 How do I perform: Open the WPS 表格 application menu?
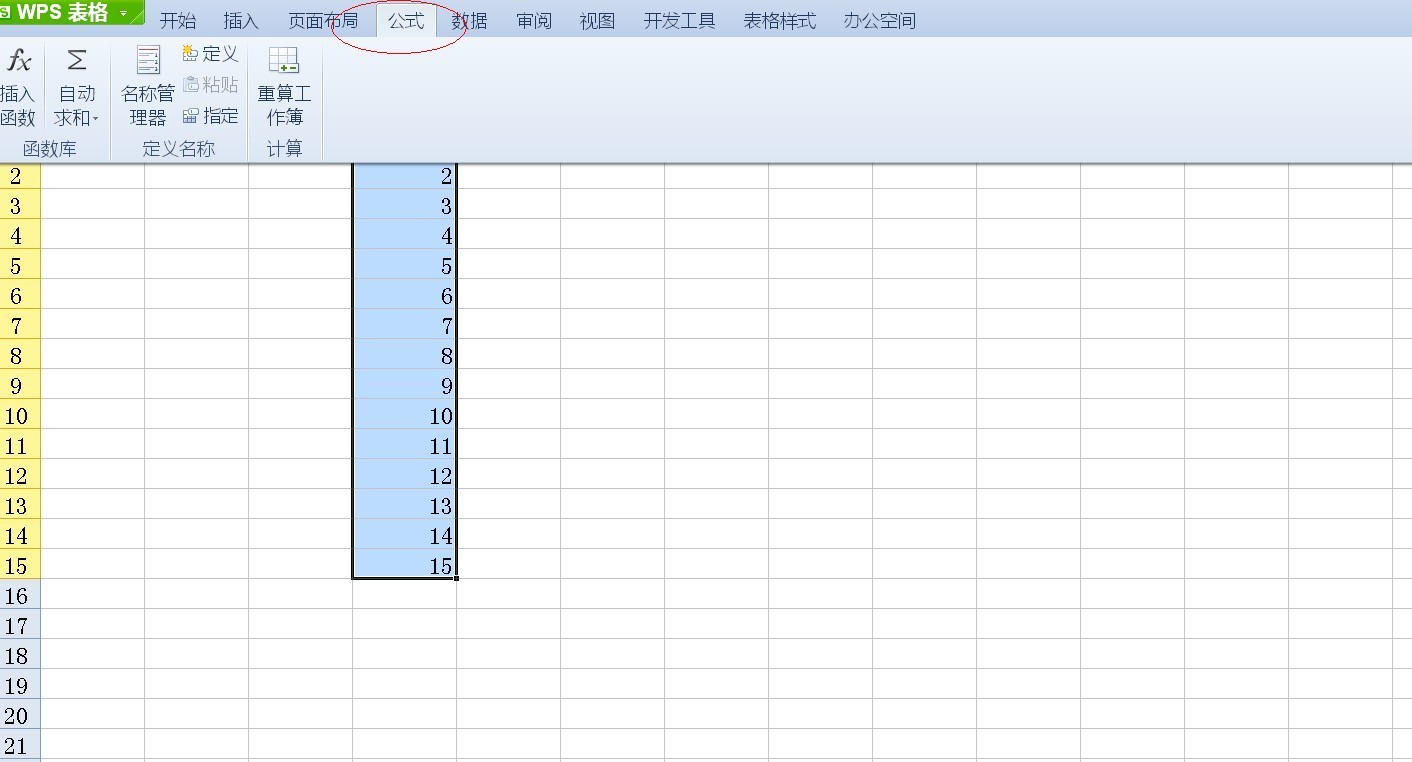71,12
